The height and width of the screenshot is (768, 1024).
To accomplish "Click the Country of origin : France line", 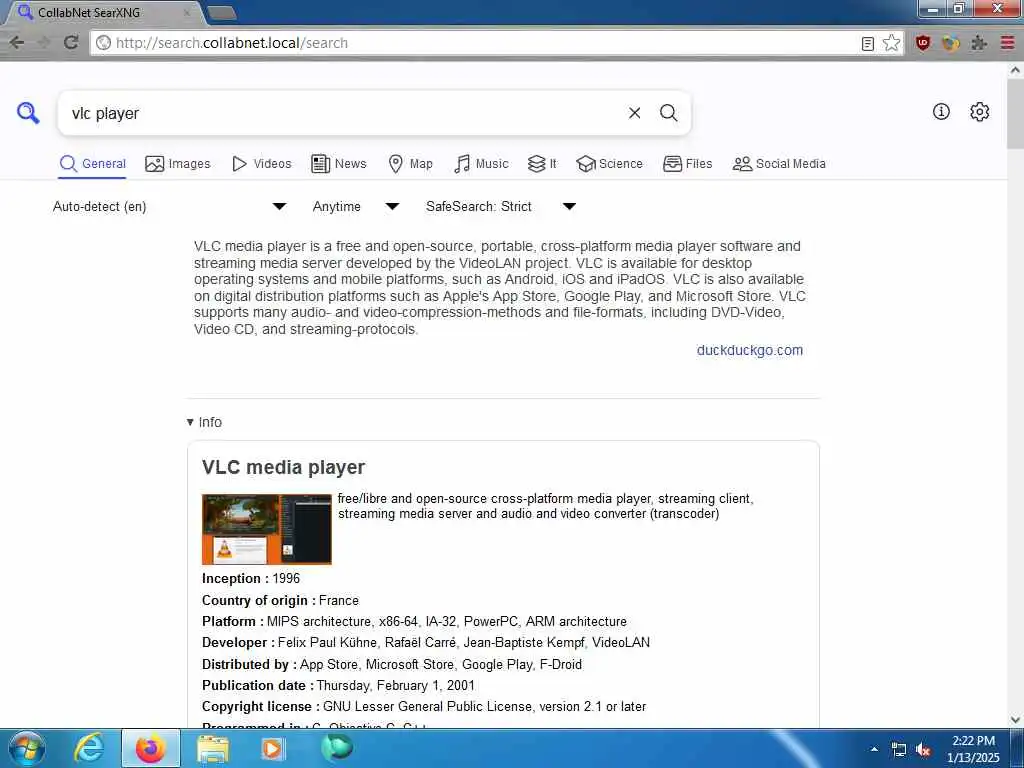I will [280, 600].
